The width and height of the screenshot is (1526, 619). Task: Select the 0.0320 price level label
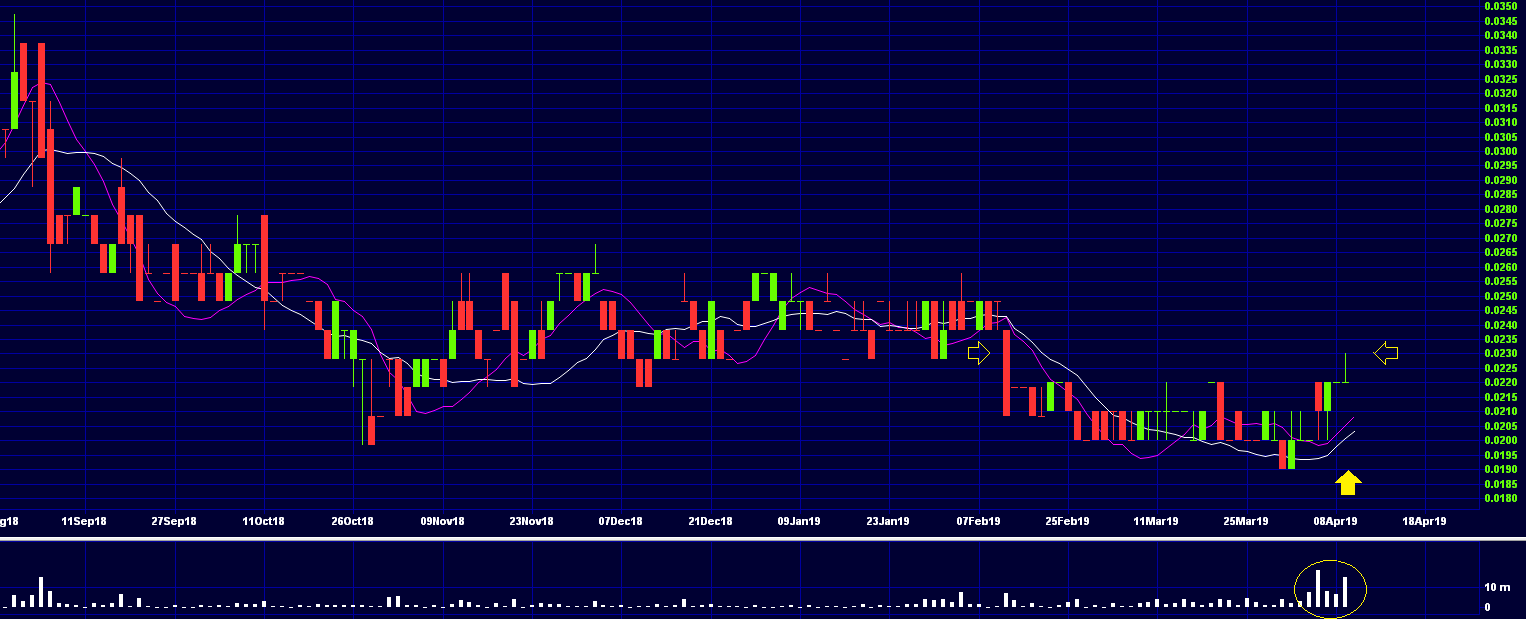tap(1502, 93)
